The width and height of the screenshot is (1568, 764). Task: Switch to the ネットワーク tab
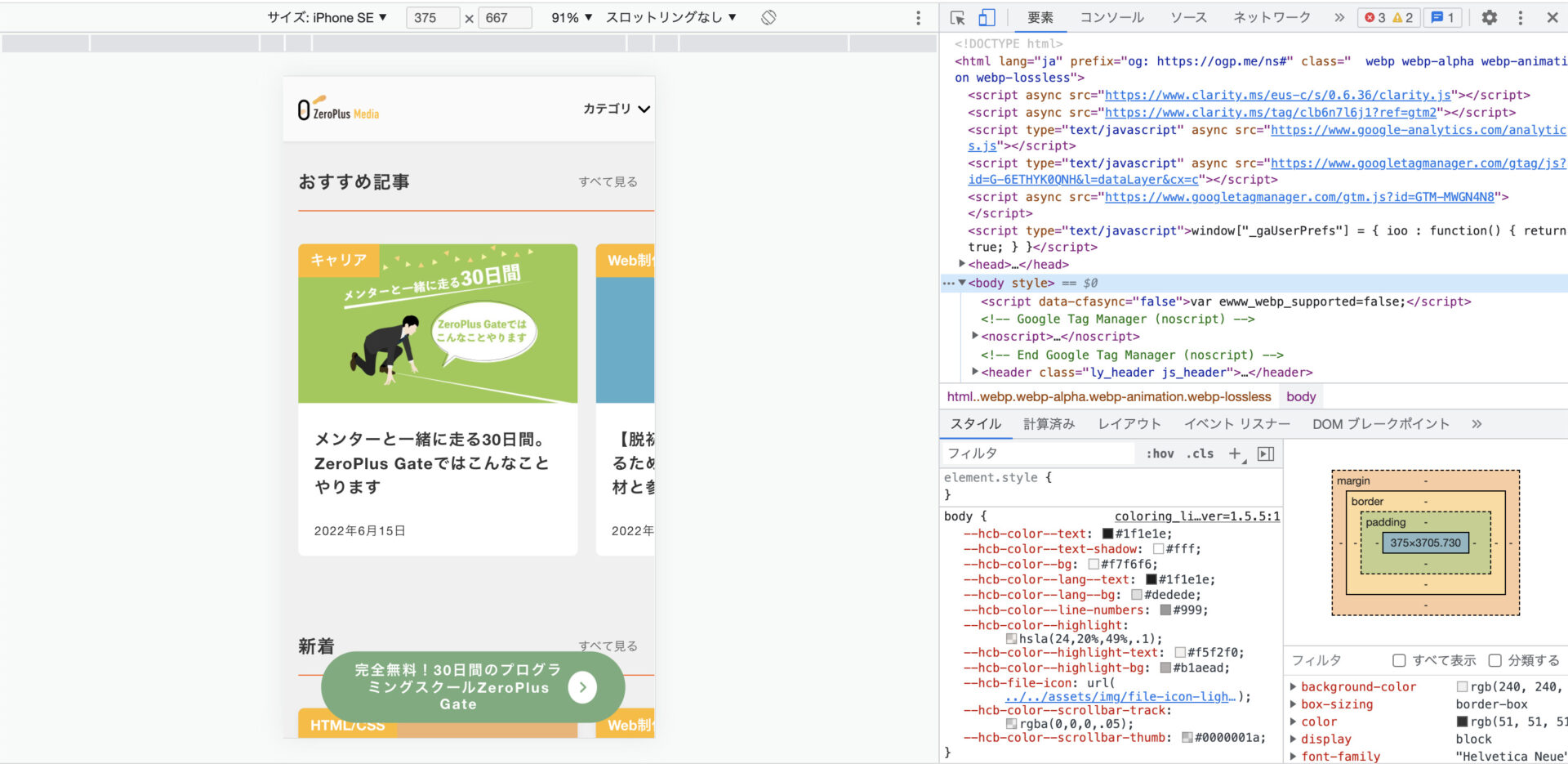pos(1272,17)
